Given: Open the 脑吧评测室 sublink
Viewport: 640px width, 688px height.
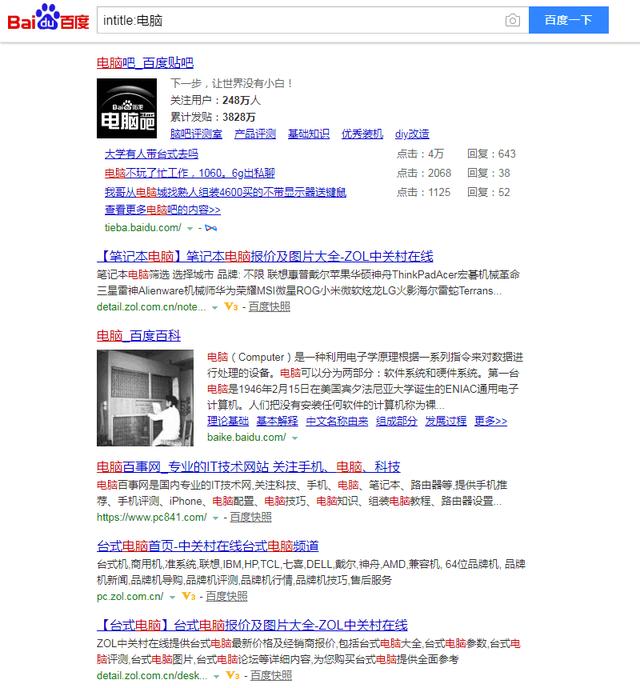Looking at the screenshot, I should coord(196,134).
